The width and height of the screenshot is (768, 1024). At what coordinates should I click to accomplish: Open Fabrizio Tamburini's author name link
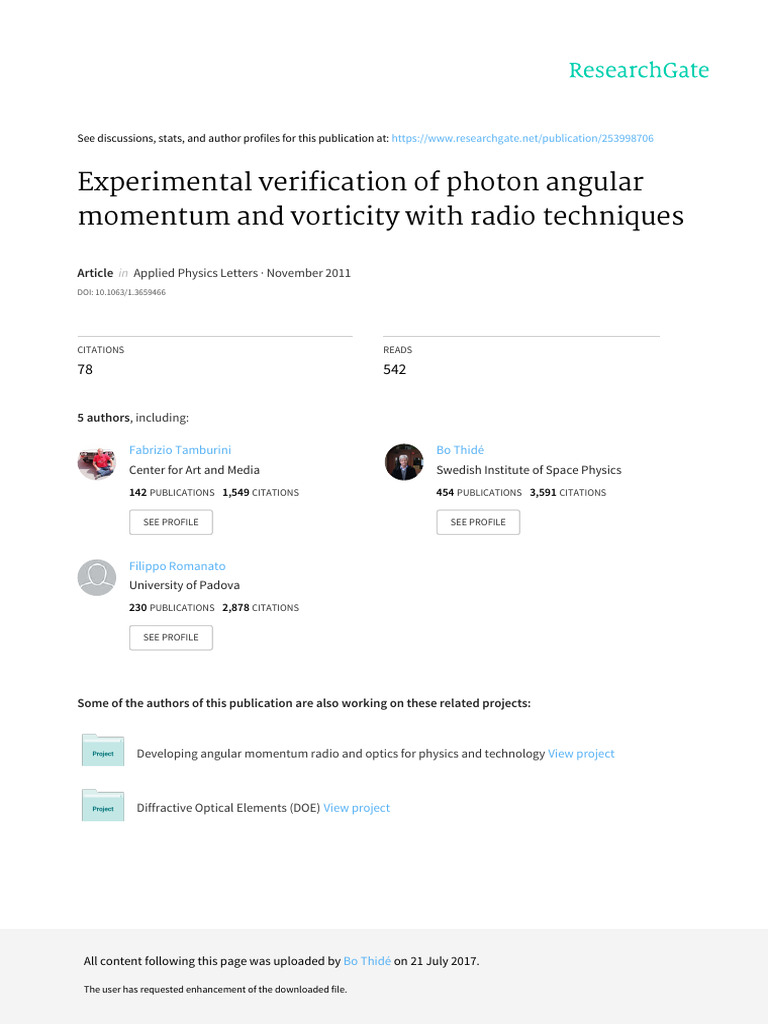(x=180, y=450)
